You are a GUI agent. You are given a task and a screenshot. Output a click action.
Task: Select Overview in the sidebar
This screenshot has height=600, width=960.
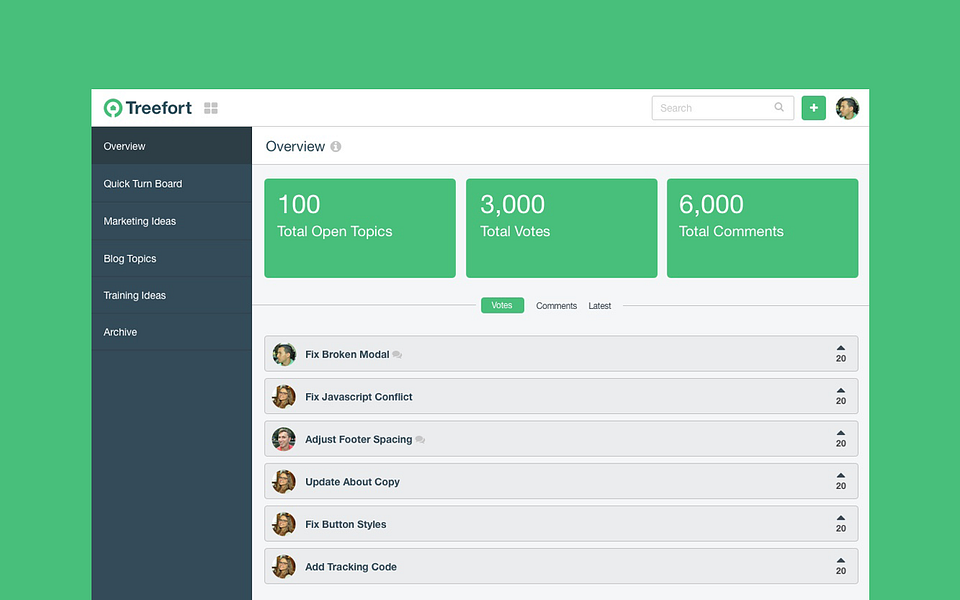coord(171,146)
